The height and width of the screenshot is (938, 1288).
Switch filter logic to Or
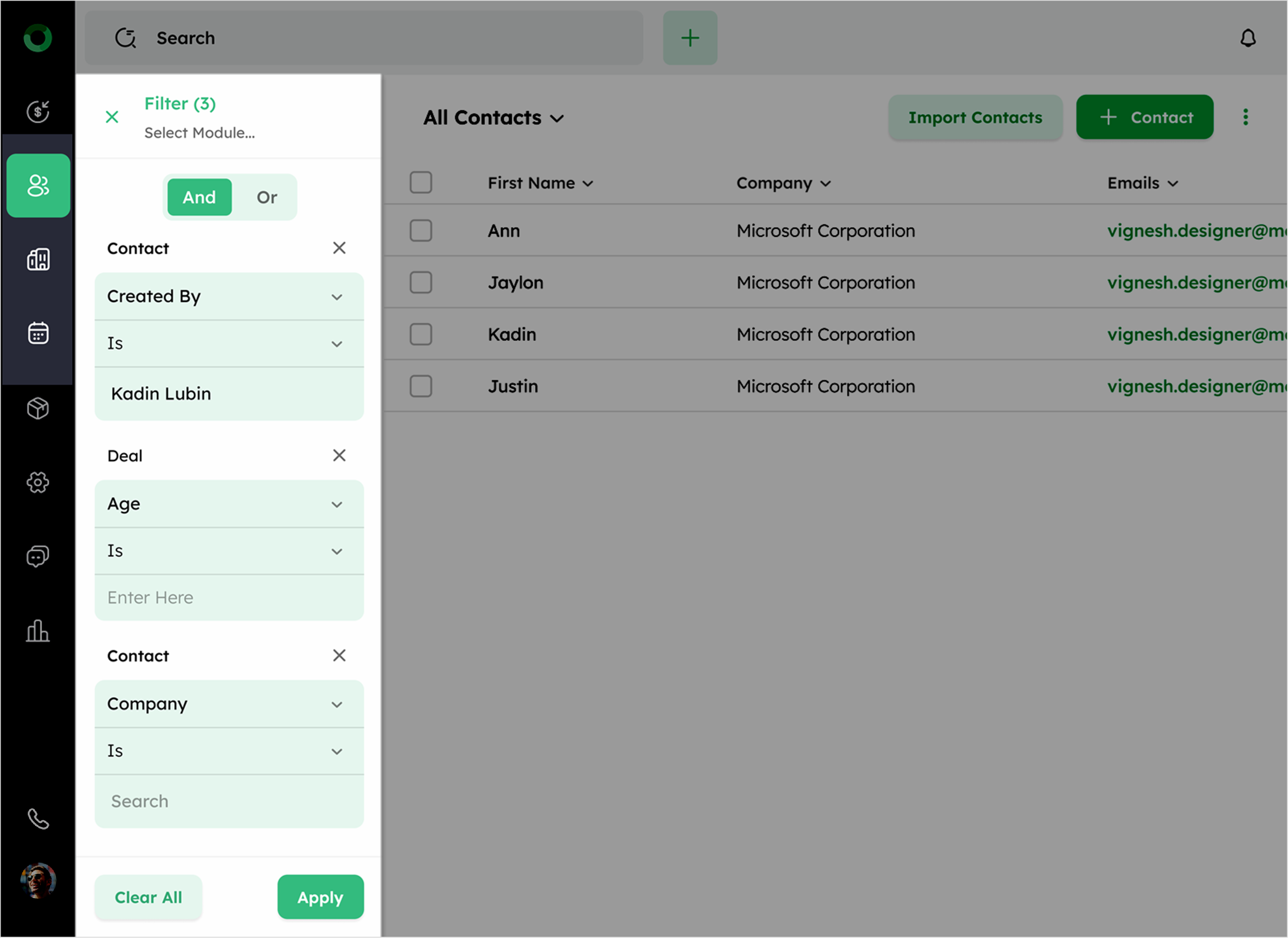[266, 197]
